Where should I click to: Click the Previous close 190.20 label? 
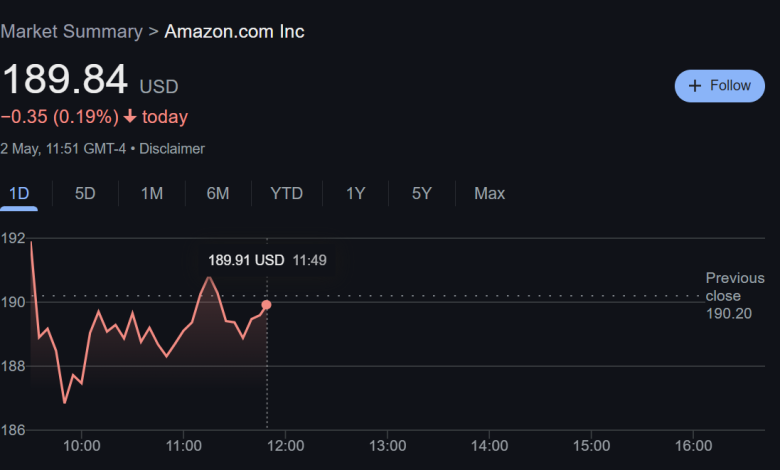(x=735, y=296)
